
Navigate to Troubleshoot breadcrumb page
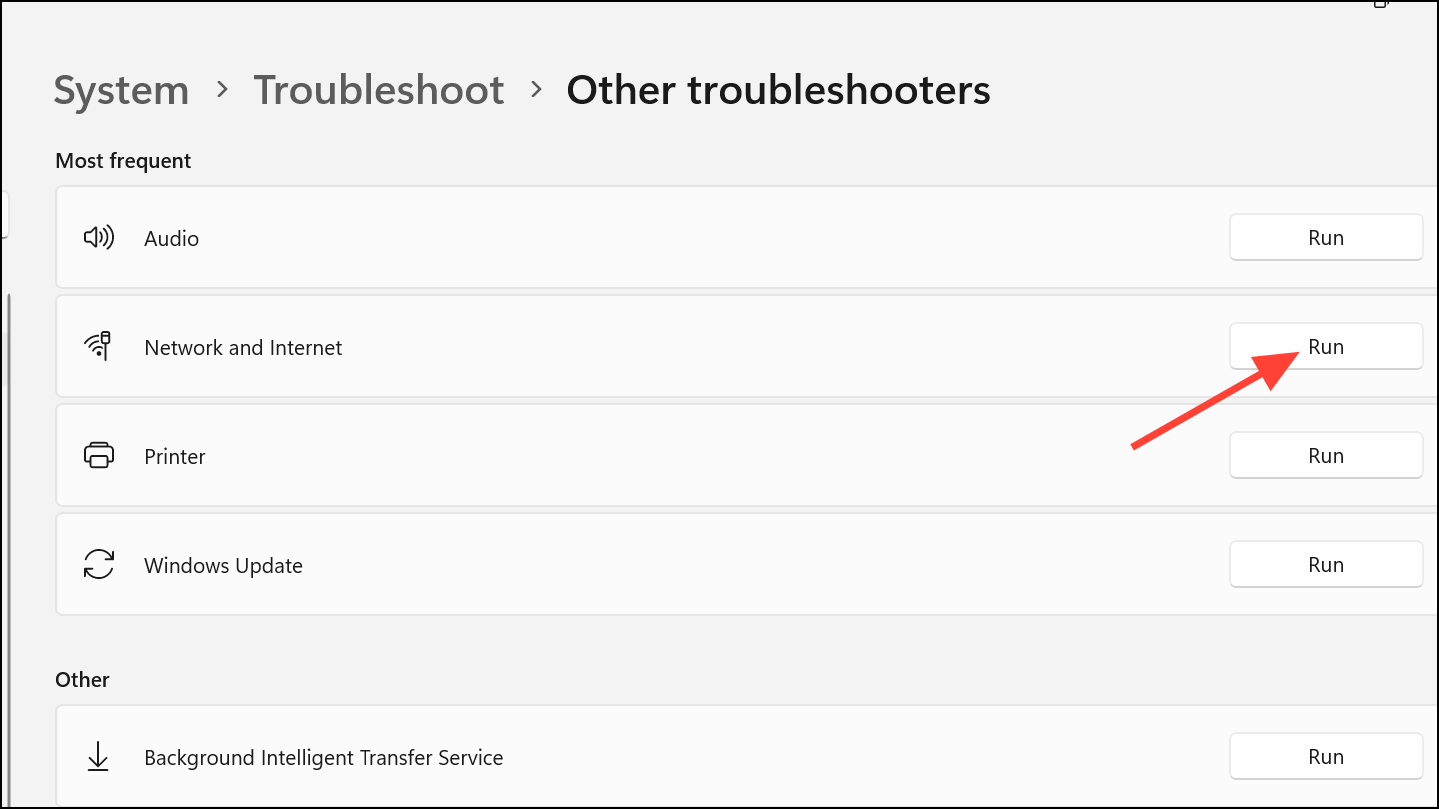click(x=378, y=90)
